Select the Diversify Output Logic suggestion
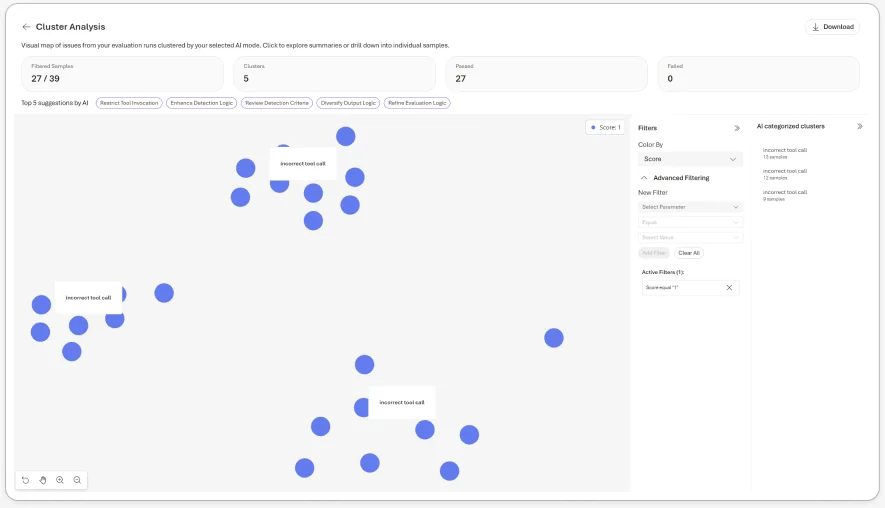Screen dimensions: 885x508 348,103
